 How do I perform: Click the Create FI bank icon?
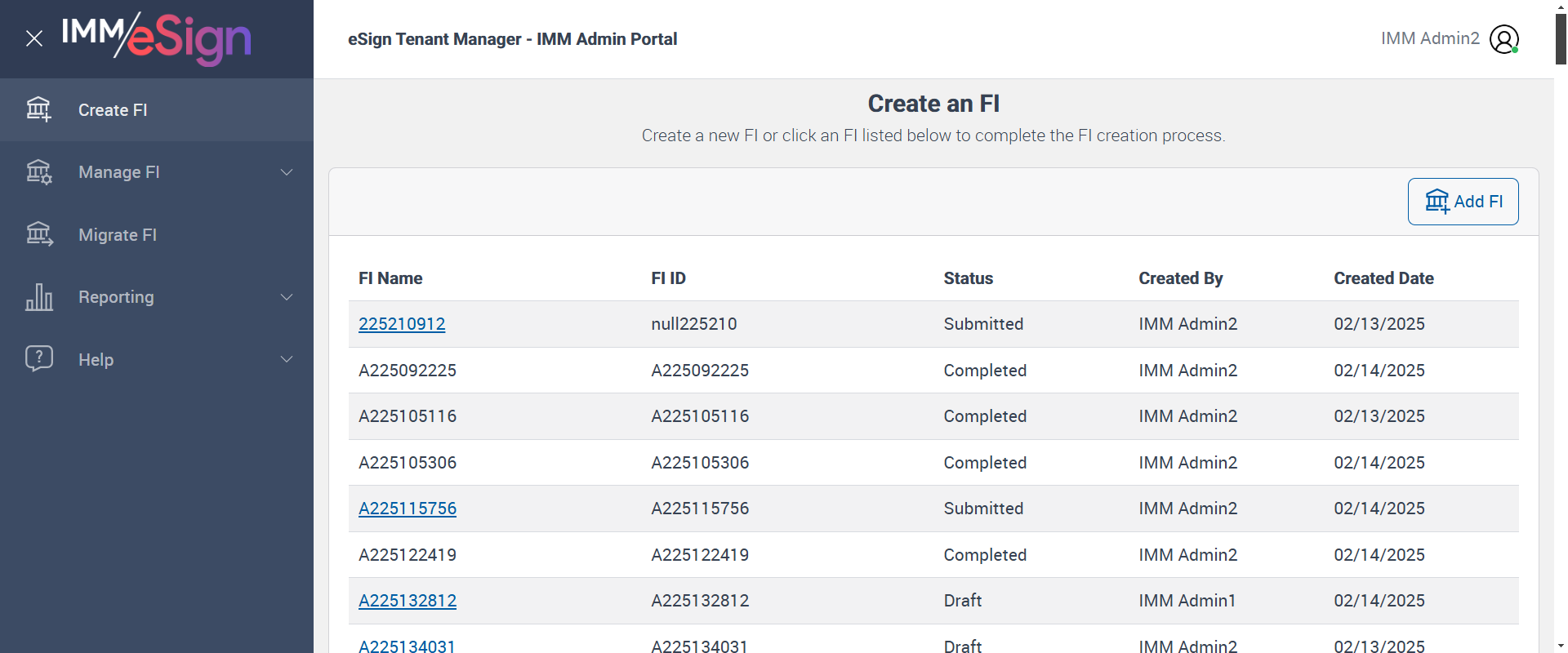[x=38, y=109]
